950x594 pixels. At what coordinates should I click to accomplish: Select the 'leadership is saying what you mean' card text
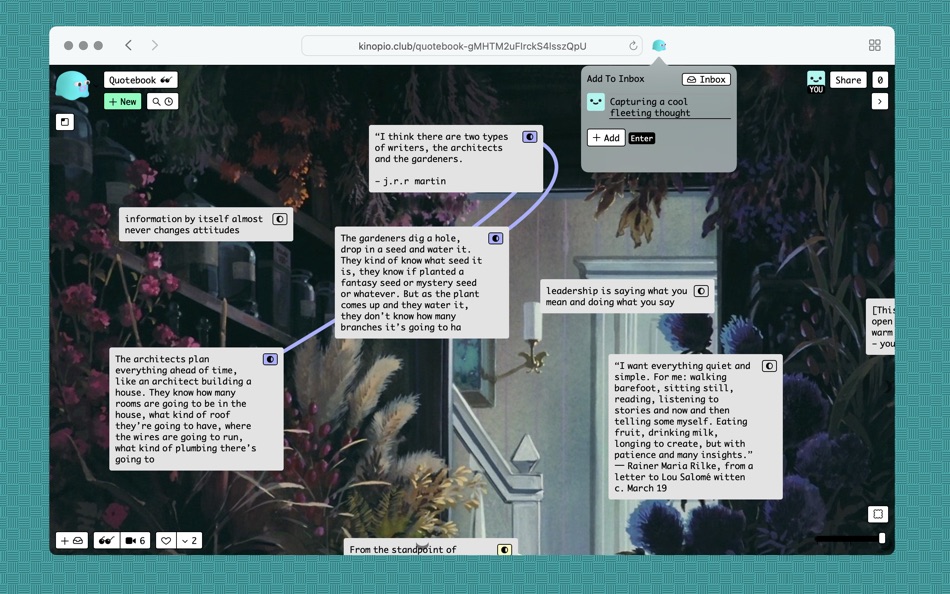616,296
